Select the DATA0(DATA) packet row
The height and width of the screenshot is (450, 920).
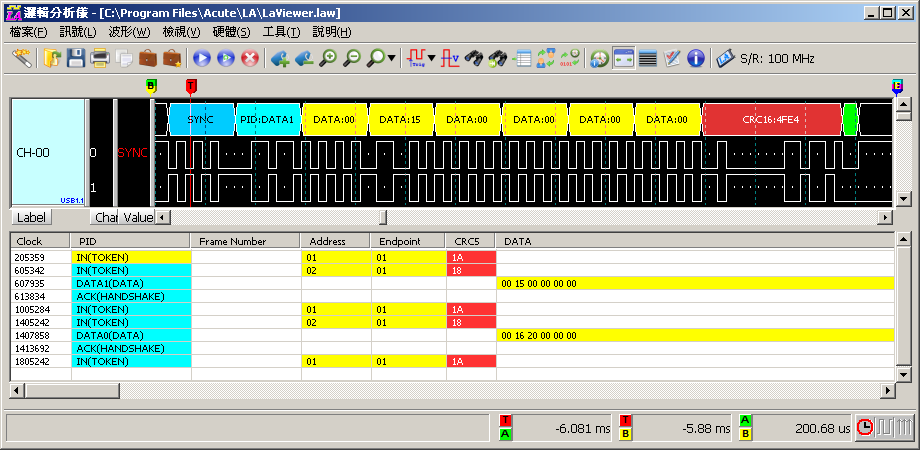click(452, 335)
